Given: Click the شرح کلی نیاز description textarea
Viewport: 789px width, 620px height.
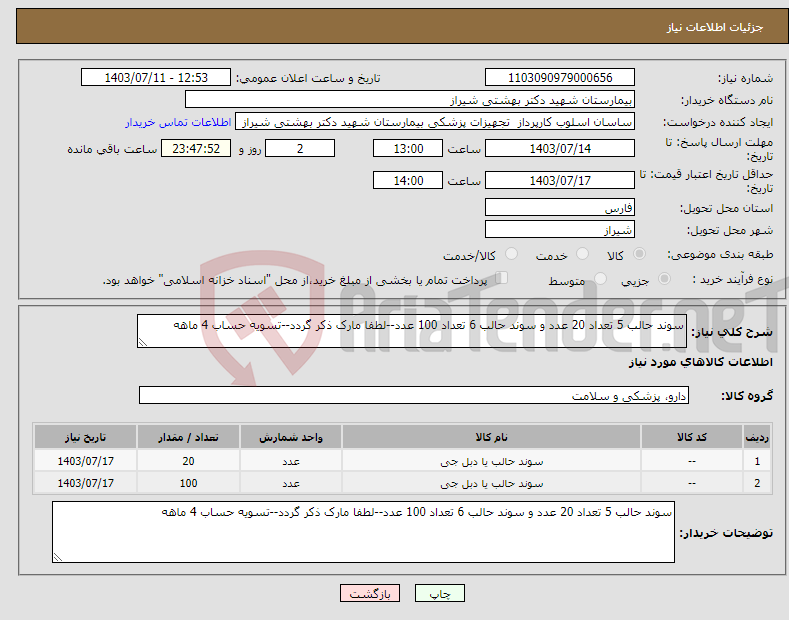Looking at the screenshot, I should pyautogui.click(x=412, y=331).
